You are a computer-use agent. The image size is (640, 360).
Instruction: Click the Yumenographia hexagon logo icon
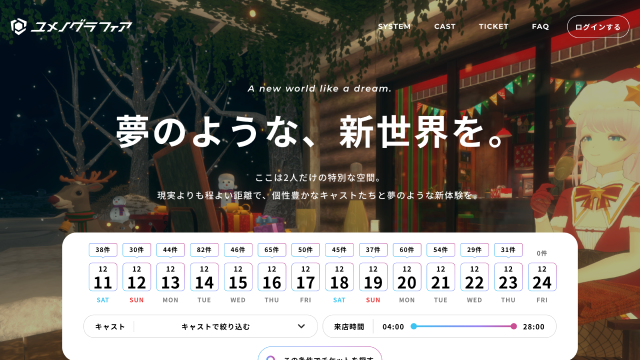click(18, 27)
